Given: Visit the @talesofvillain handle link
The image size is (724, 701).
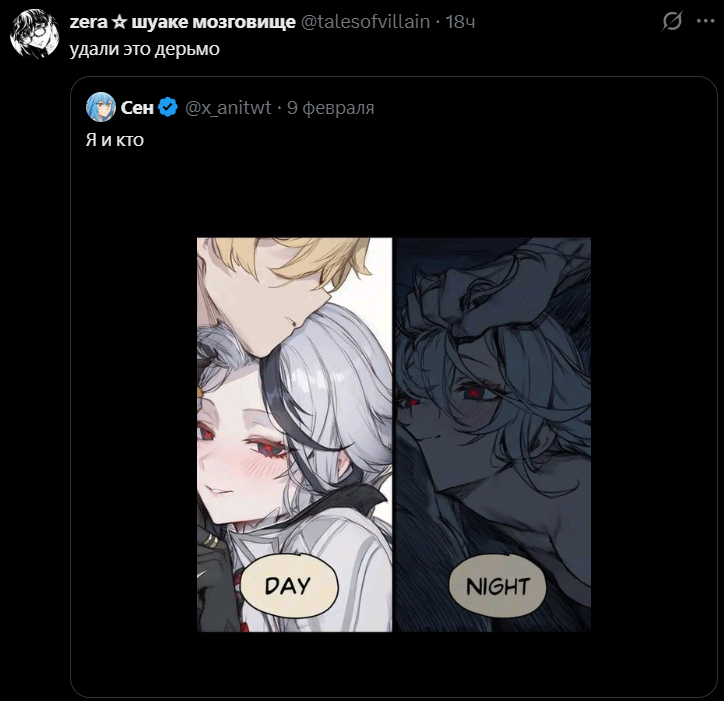Looking at the screenshot, I should (x=365, y=22).
